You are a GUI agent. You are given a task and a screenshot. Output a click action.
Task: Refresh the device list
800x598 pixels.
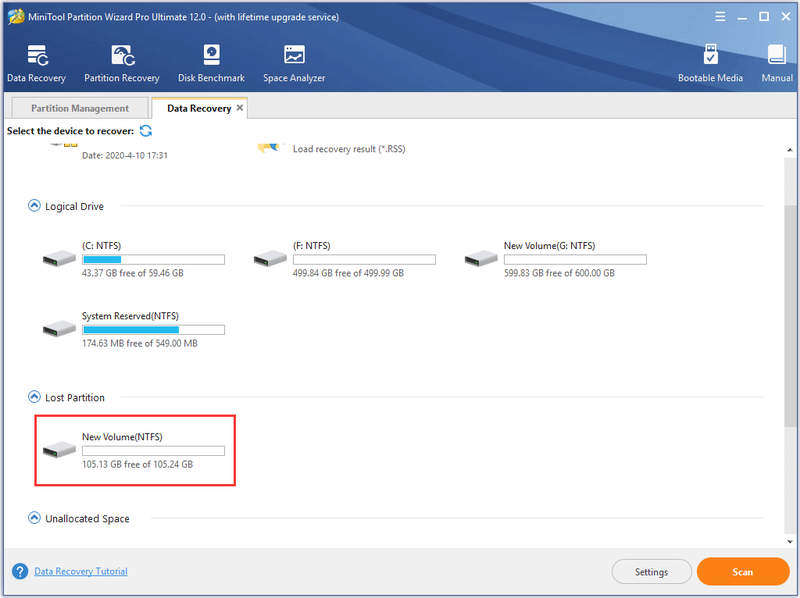click(146, 131)
